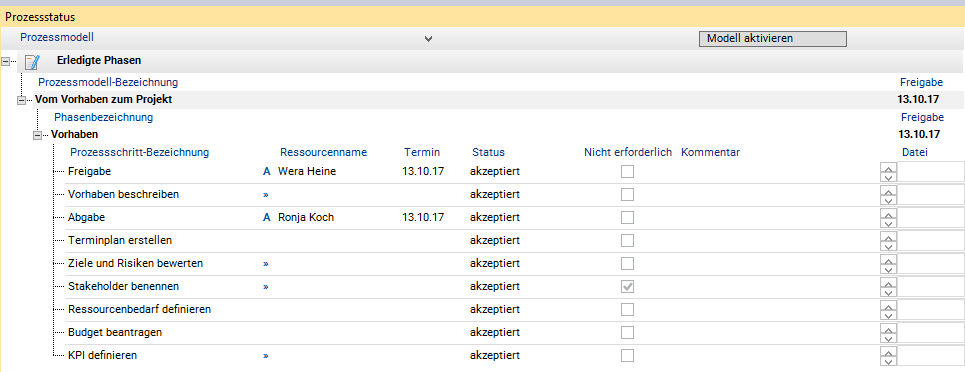
Task: Click the Termin date in Abgabe row
Action: [x=423, y=217]
